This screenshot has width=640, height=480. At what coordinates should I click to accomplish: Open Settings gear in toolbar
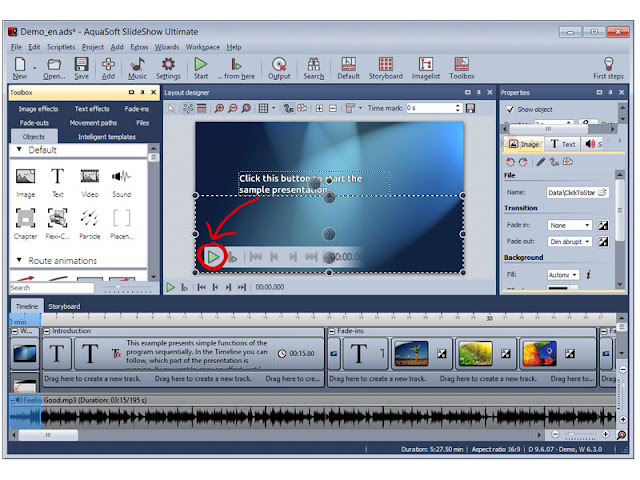click(168, 68)
